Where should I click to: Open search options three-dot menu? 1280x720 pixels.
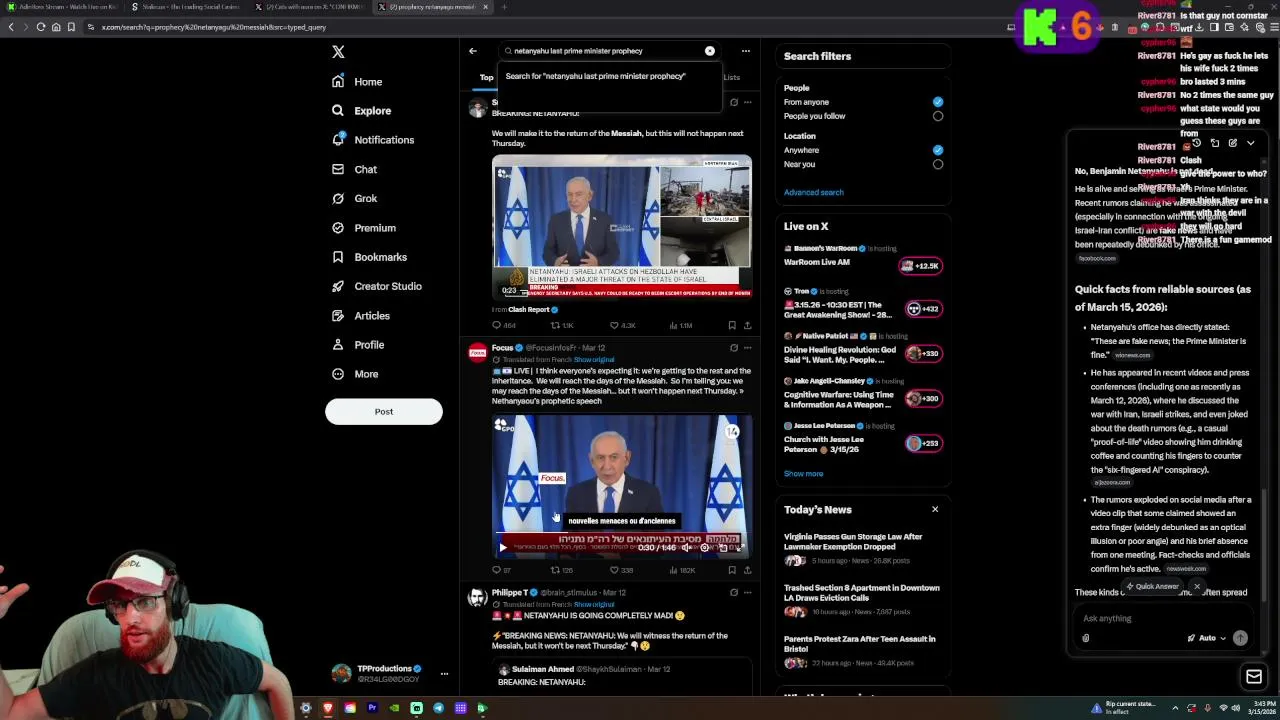(x=745, y=51)
